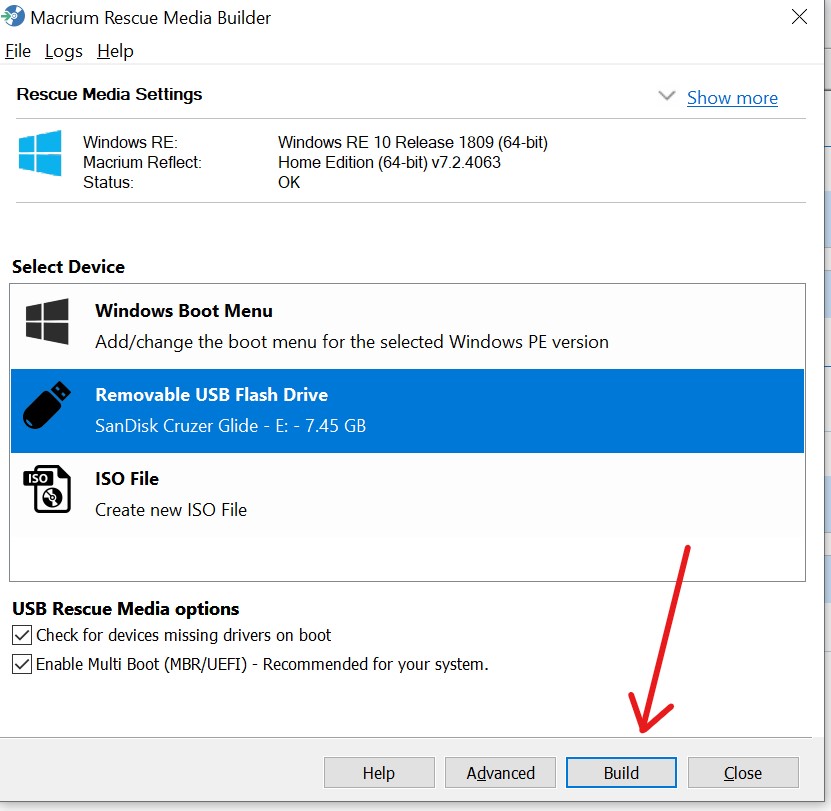The width and height of the screenshot is (831, 811).
Task: Click the Status: label
Action: [x=109, y=182]
